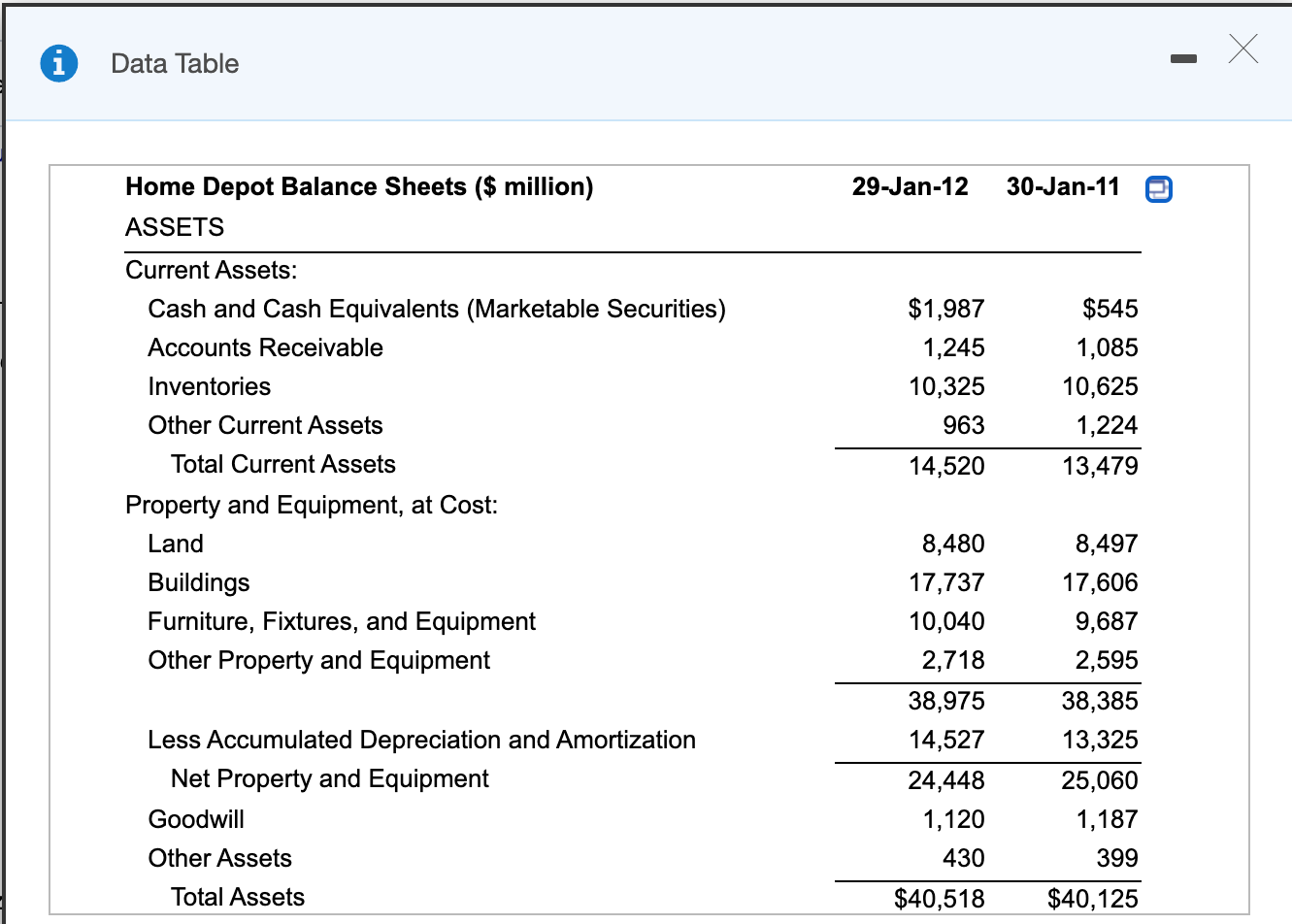Viewport: 1292px width, 924px height.
Task: Select 'Other Property and Equipment' label
Action: point(318,660)
